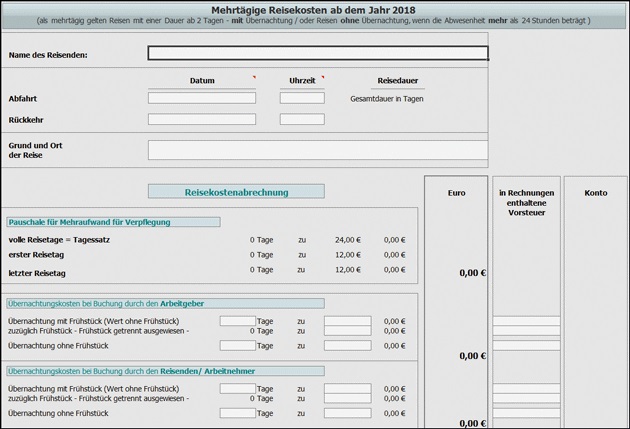Select the Pauschale für Mehraufwand für Verpflegung heading
The image size is (630, 429).
[x=113, y=222]
